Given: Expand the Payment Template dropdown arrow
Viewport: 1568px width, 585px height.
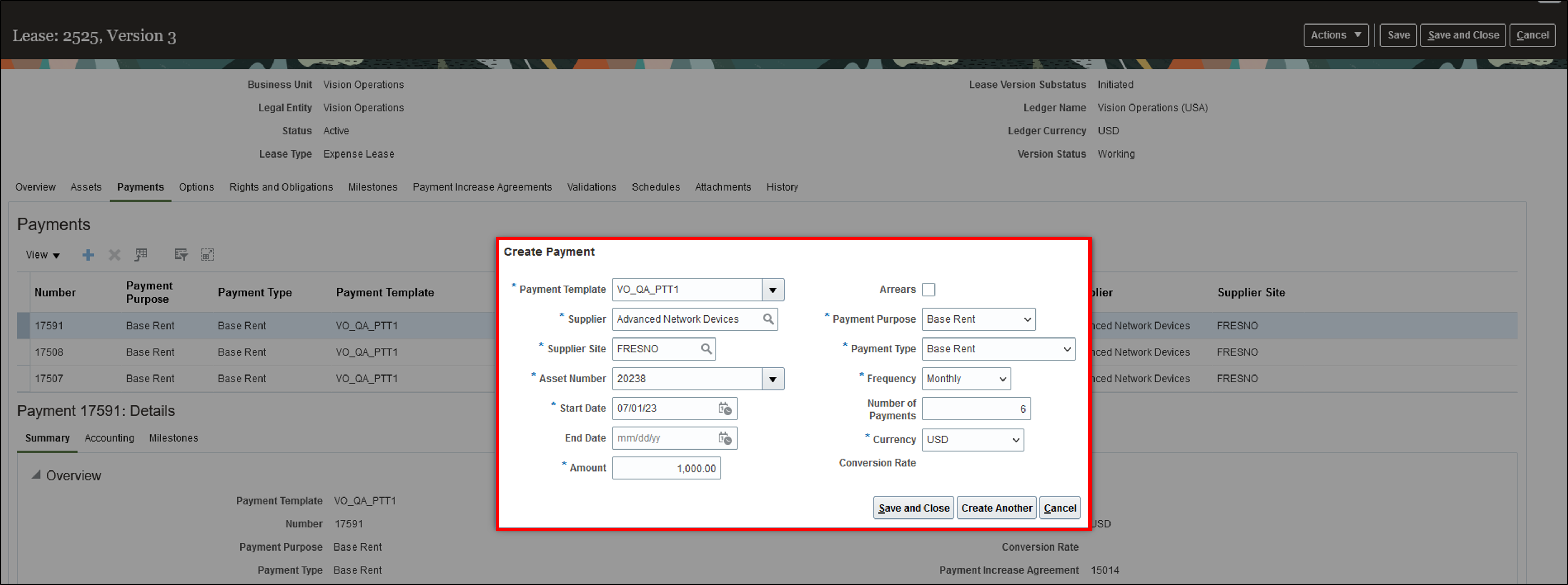Looking at the screenshot, I should tap(772, 290).
